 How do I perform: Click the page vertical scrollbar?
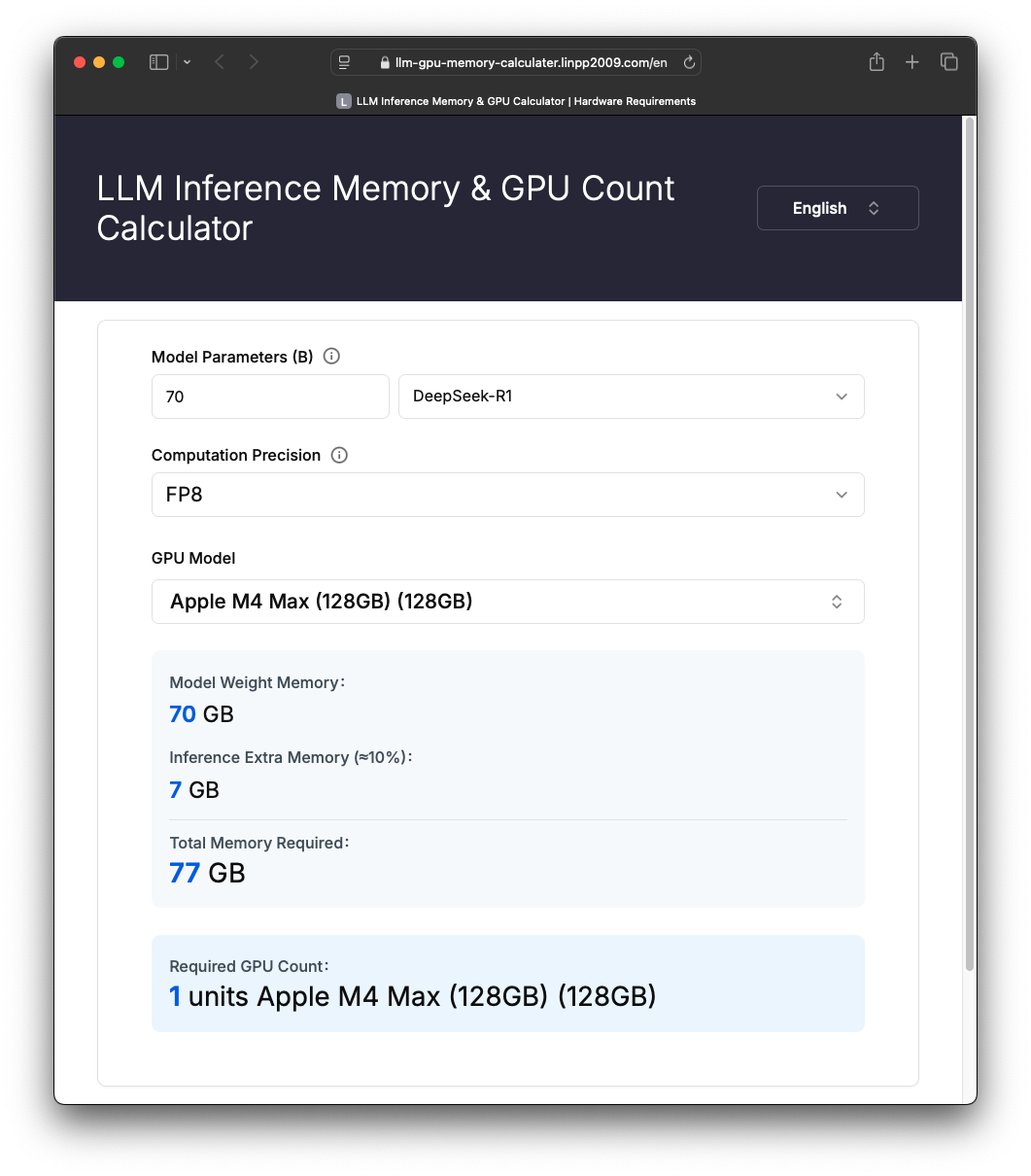(x=969, y=544)
